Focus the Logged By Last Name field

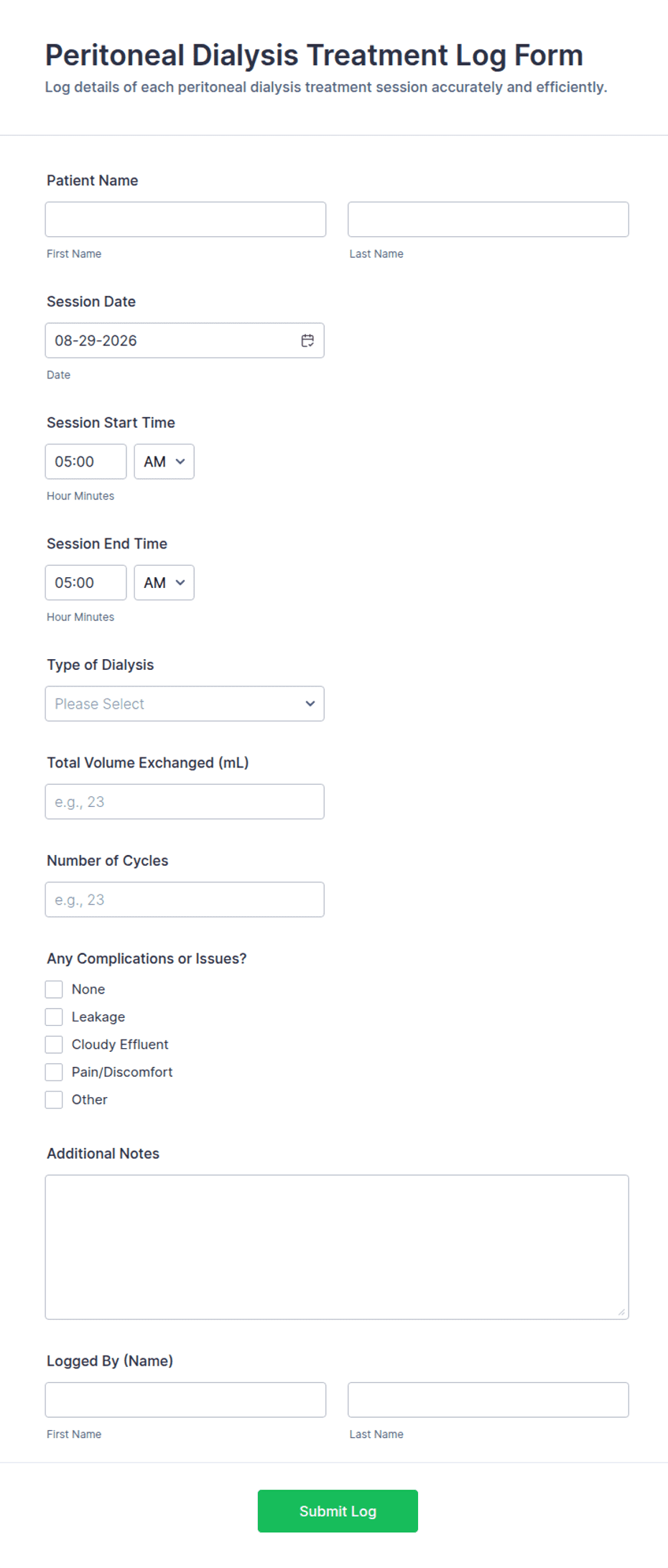click(x=488, y=1400)
